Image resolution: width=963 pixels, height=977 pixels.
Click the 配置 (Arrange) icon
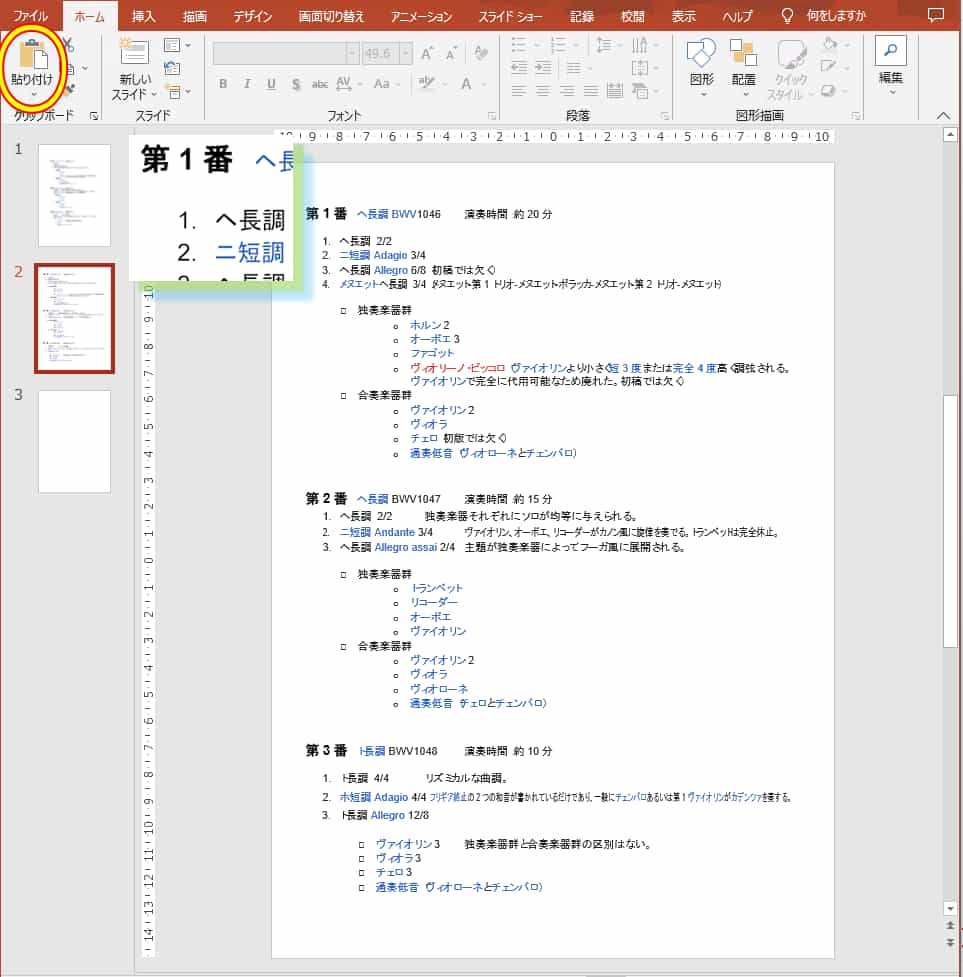(742, 55)
